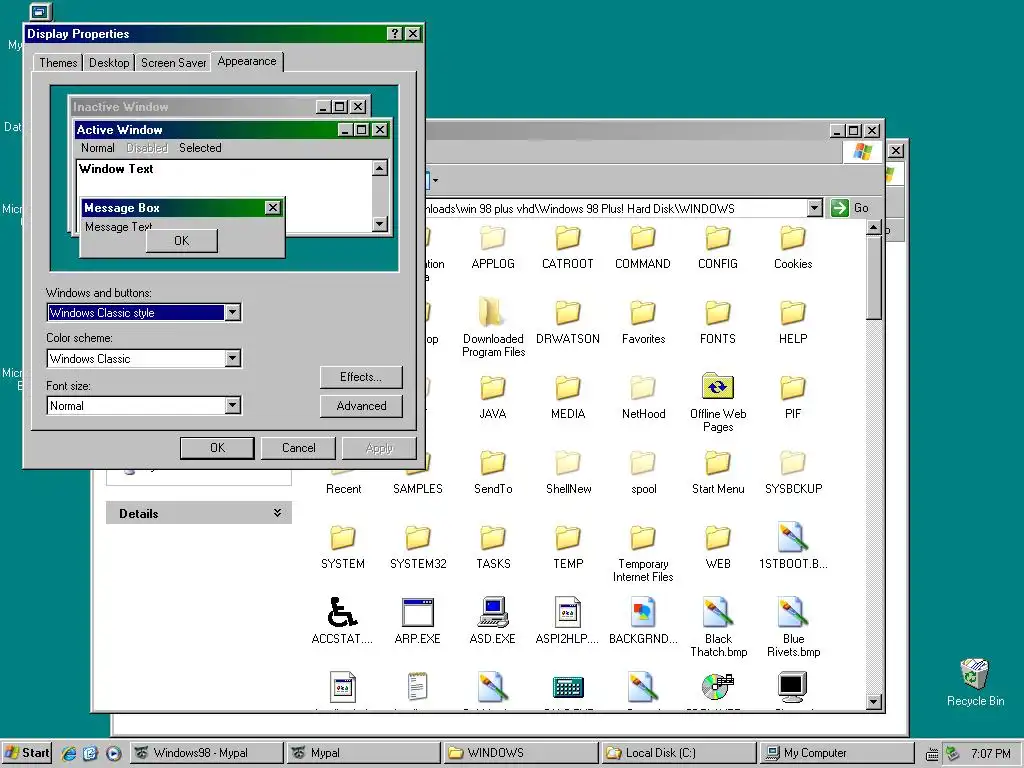Open the Favorites folder icon

coord(643,313)
